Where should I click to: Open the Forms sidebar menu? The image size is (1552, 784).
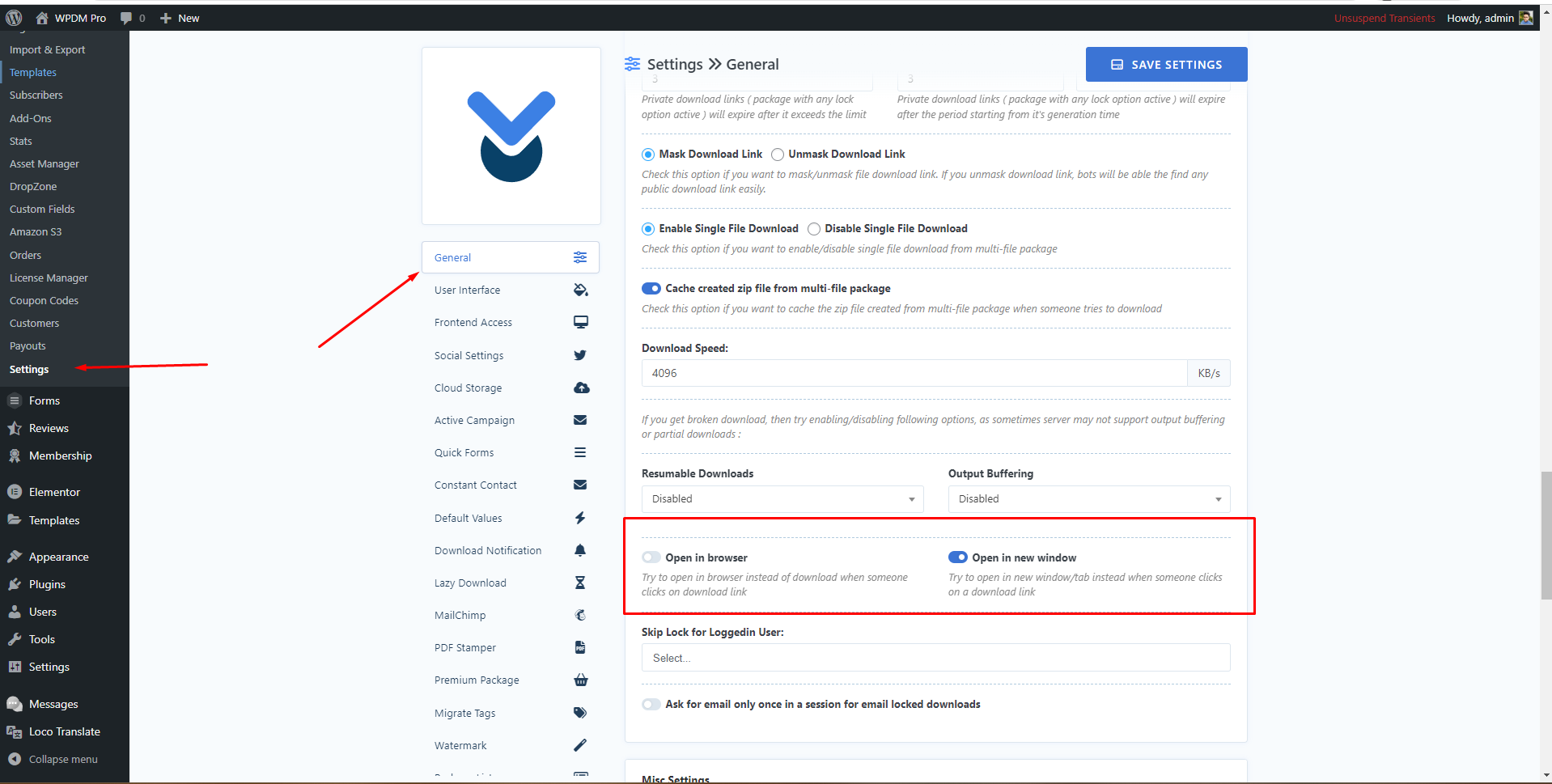point(45,400)
